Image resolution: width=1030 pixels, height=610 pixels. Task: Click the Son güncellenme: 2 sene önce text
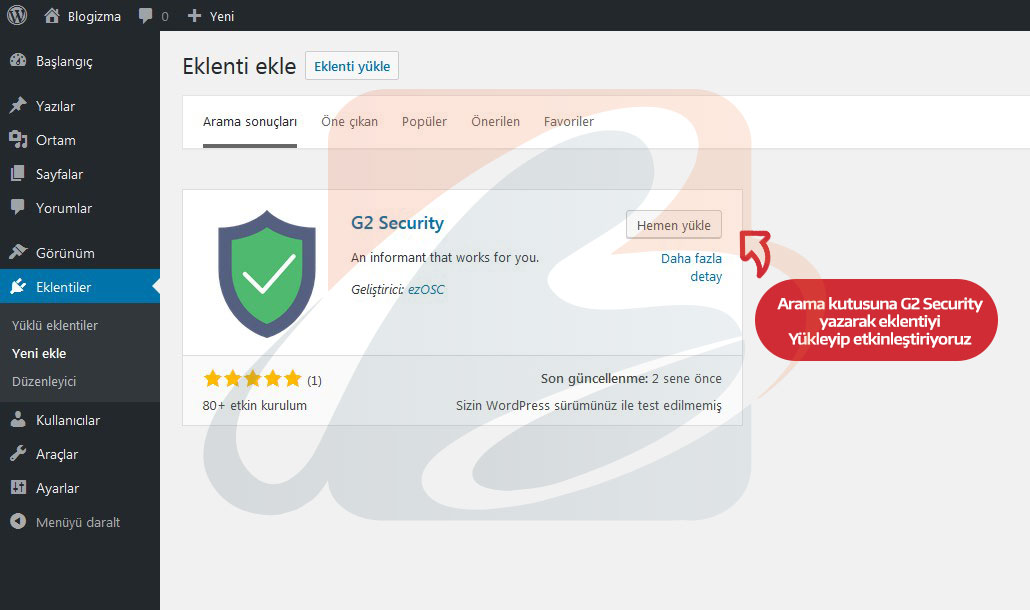pyautogui.click(x=631, y=379)
